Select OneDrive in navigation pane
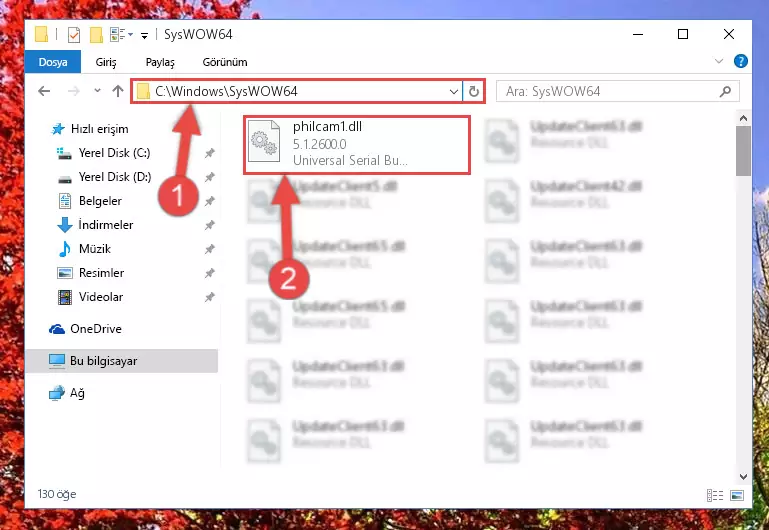Screen dimensions: 769x530 85,329
